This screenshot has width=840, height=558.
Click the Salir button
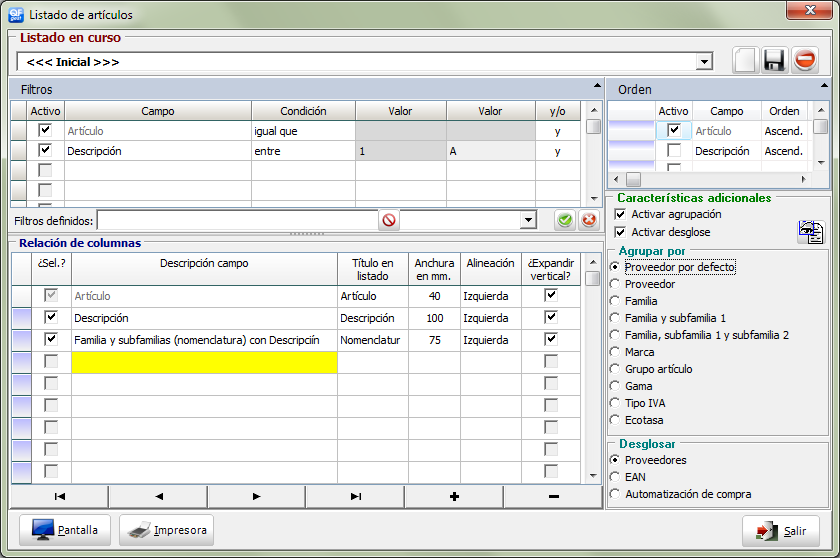(781, 531)
